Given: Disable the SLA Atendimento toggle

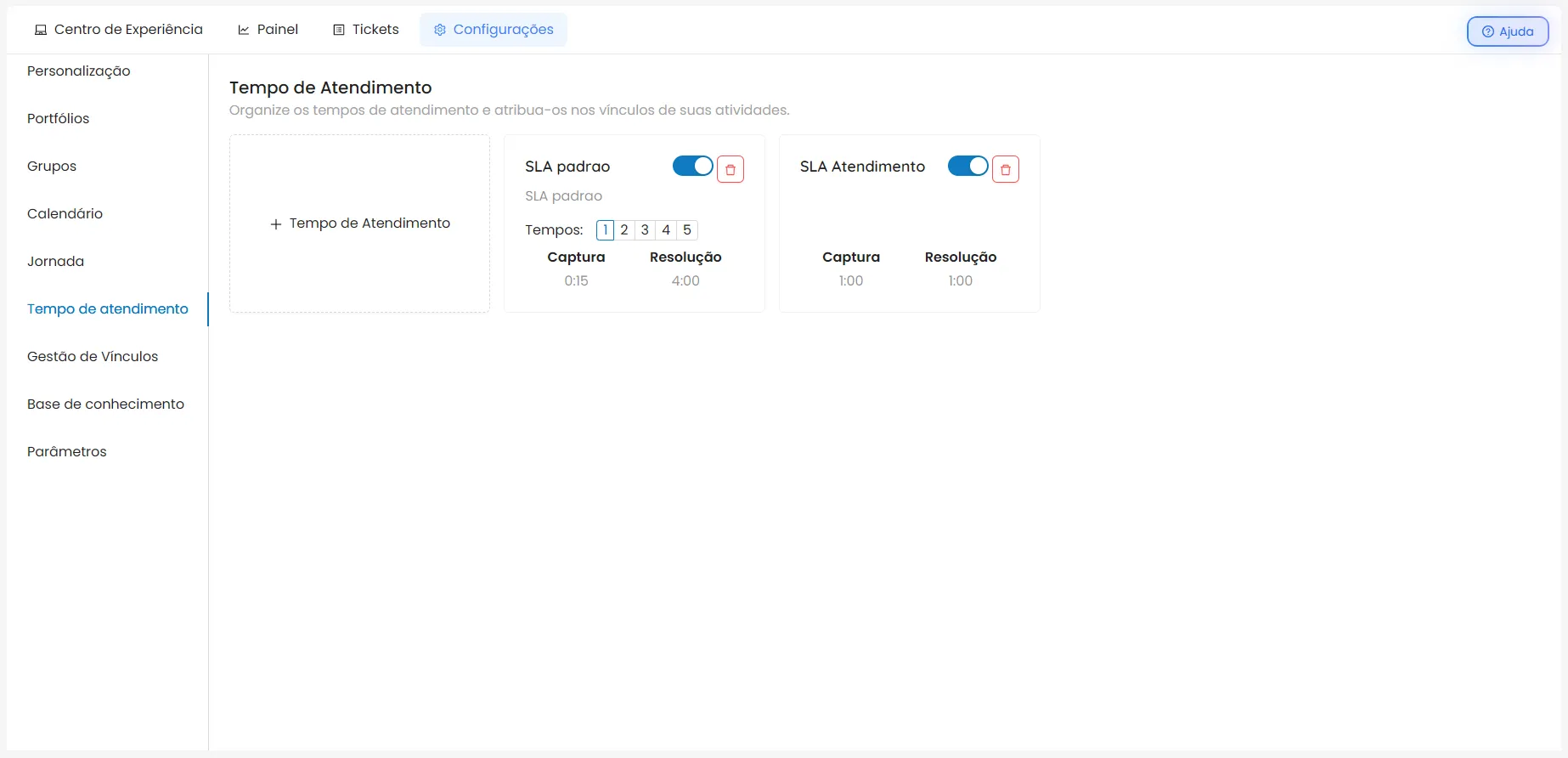Looking at the screenshot, I should [968, 166].
